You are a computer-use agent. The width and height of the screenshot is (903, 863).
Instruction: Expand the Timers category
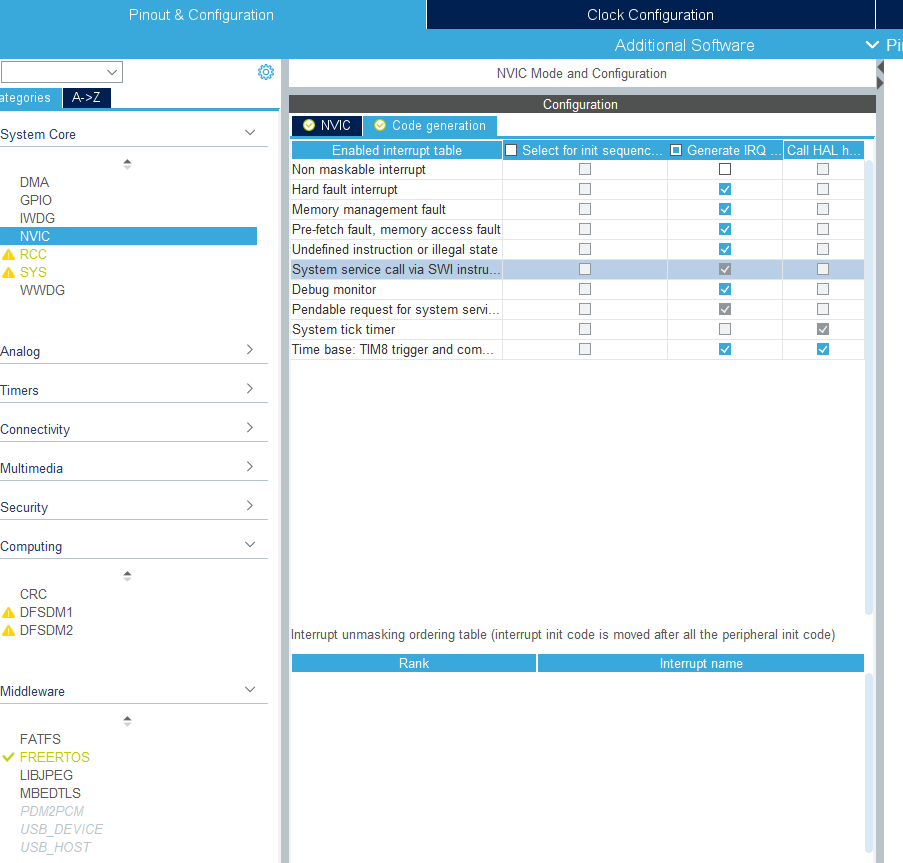click(x=250, y=389)
